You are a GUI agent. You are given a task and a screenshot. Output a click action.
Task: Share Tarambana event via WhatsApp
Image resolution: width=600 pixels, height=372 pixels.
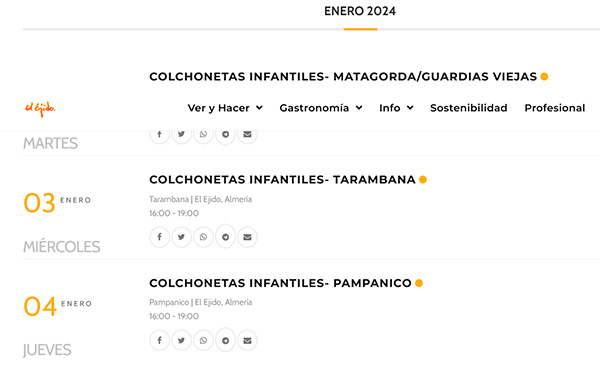click(203, 237)
